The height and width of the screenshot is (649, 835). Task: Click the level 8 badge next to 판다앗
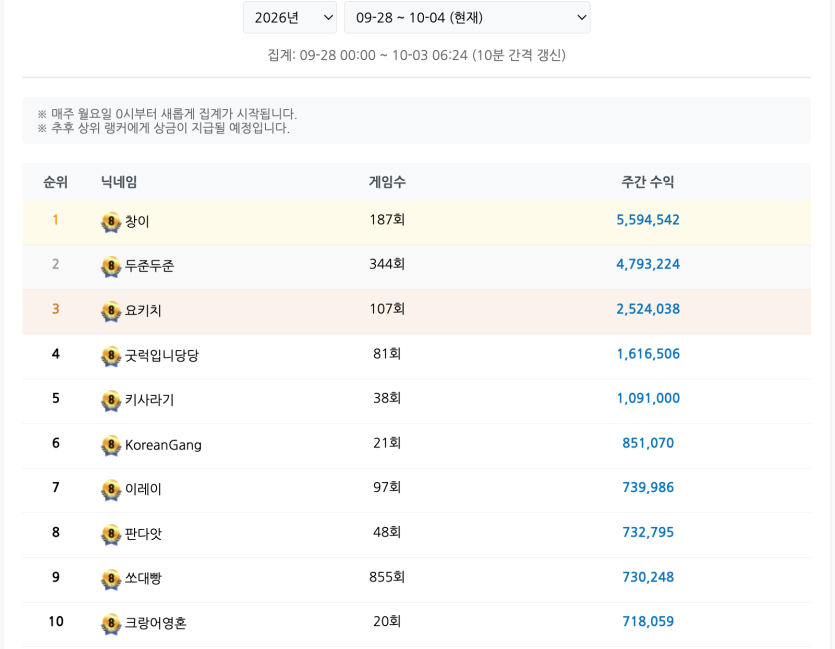(x=111, y=535)
